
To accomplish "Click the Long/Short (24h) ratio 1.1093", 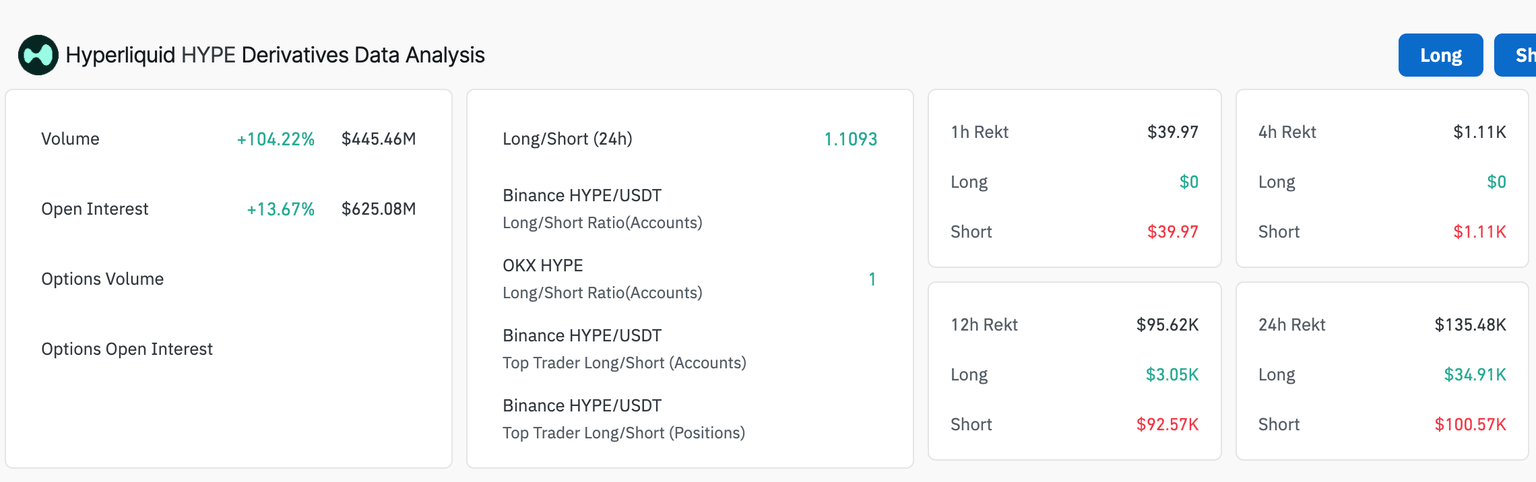I will coord(850,139).
